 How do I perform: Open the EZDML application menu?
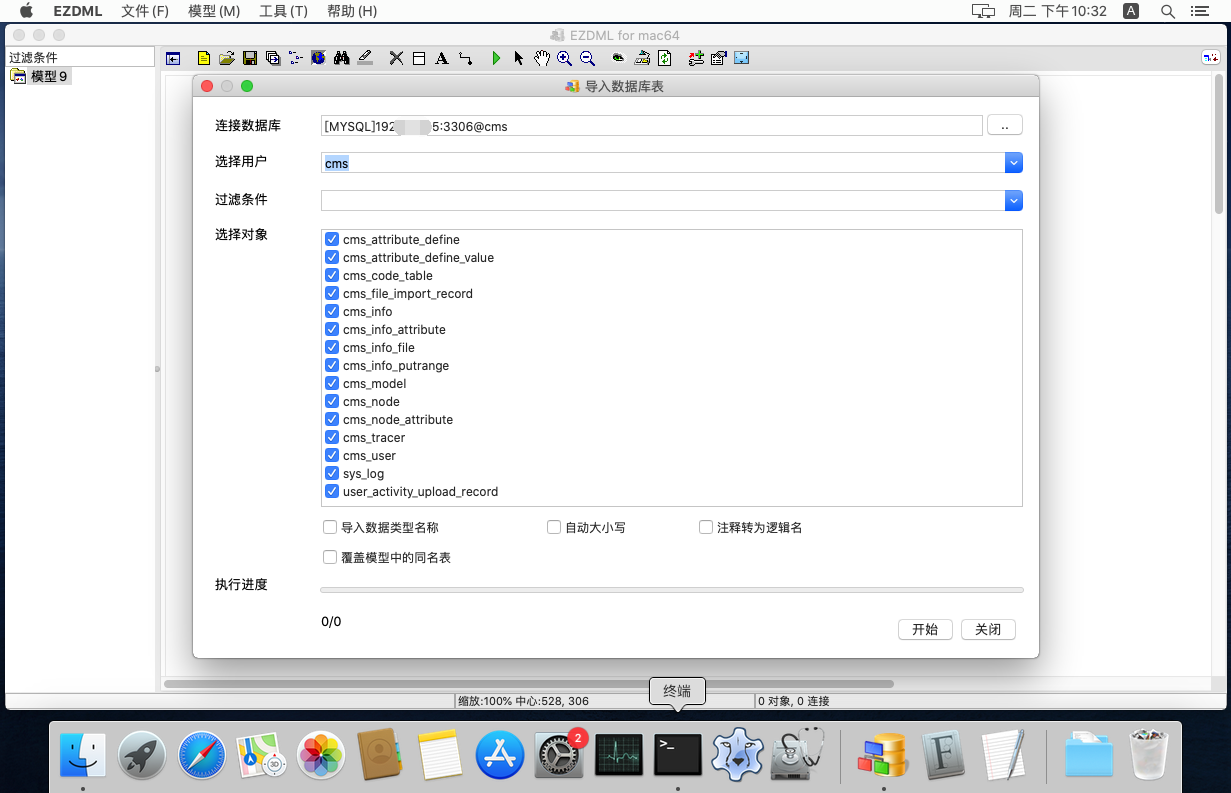coord(78,11)
